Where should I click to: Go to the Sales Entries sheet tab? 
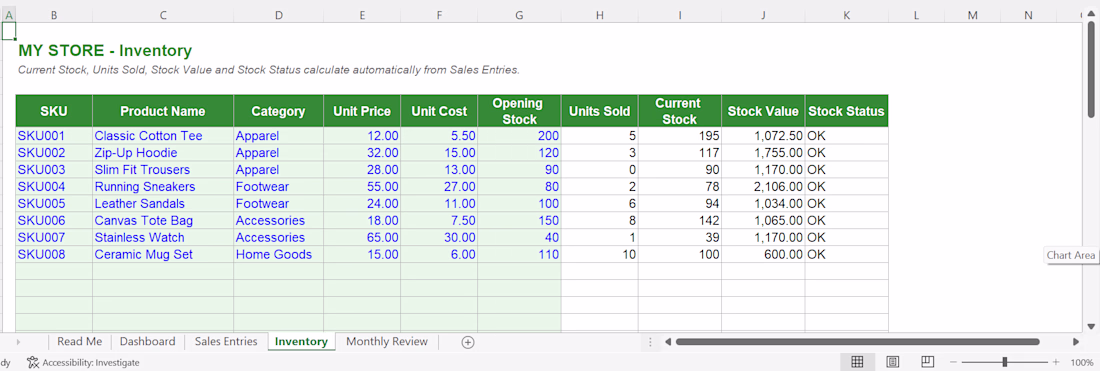pyautogui.click(x=226, y=342)
